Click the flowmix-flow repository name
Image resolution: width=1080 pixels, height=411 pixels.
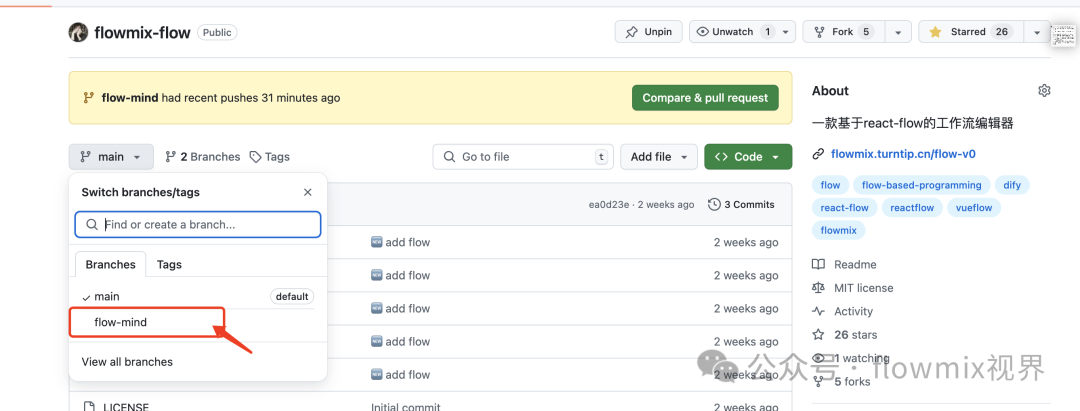point(142,32)
